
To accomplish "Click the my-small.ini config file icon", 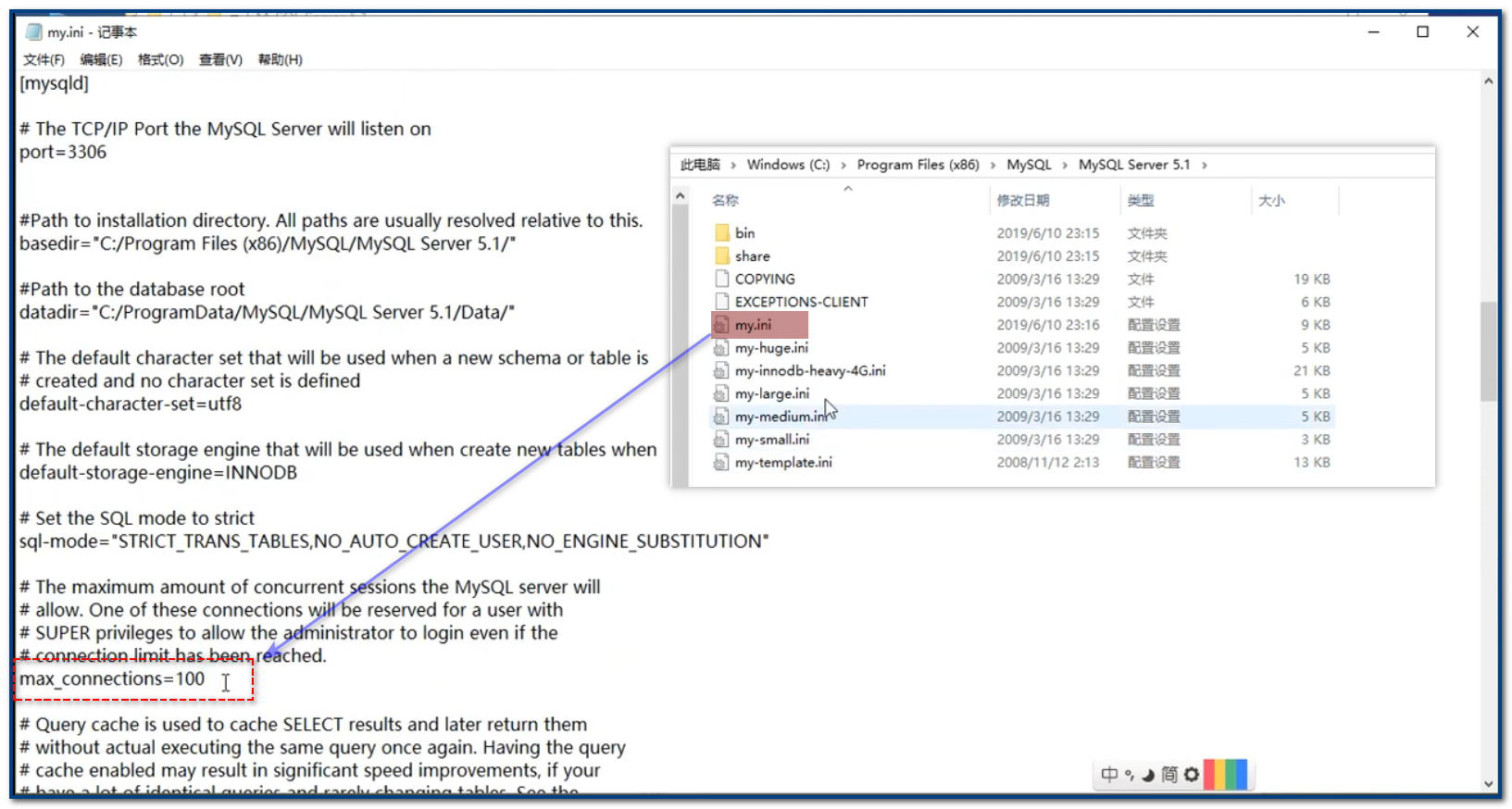I will [x=721, y=440].
